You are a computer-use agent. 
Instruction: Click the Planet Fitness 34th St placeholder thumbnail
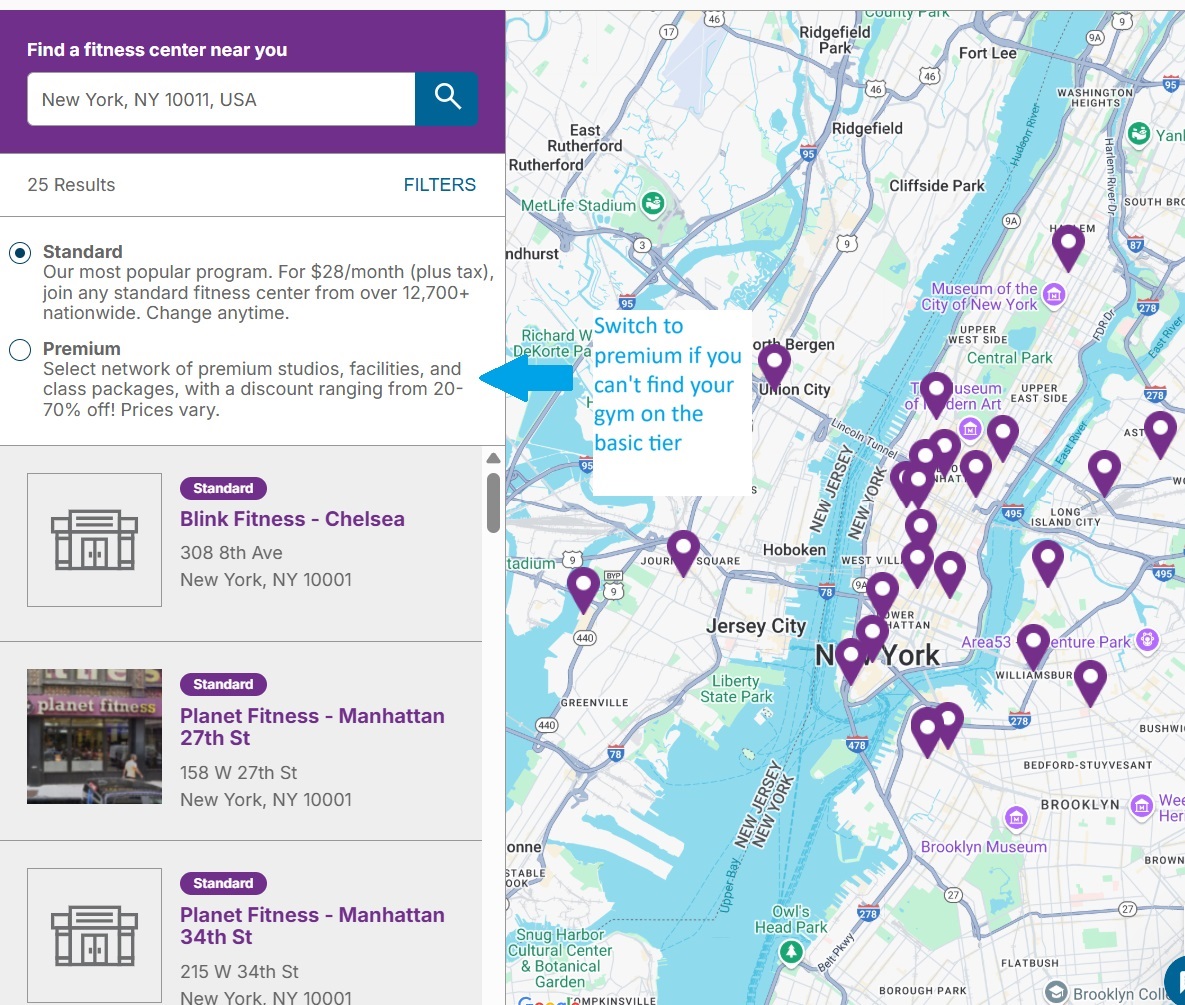(94, 935)
